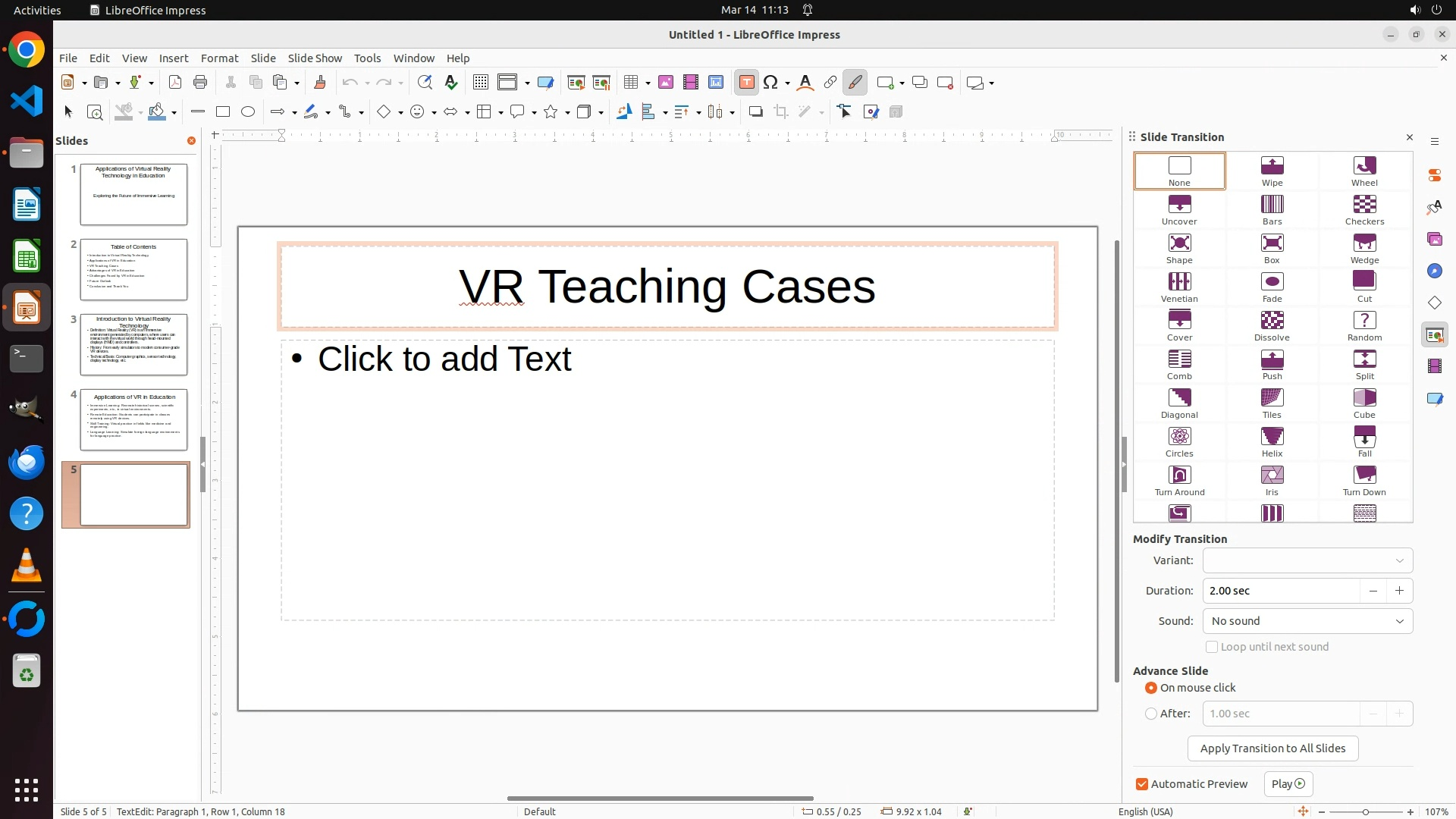Adjust the zoom slider in status bar
Screen dimensions: 1456x819
(1365, 812)
